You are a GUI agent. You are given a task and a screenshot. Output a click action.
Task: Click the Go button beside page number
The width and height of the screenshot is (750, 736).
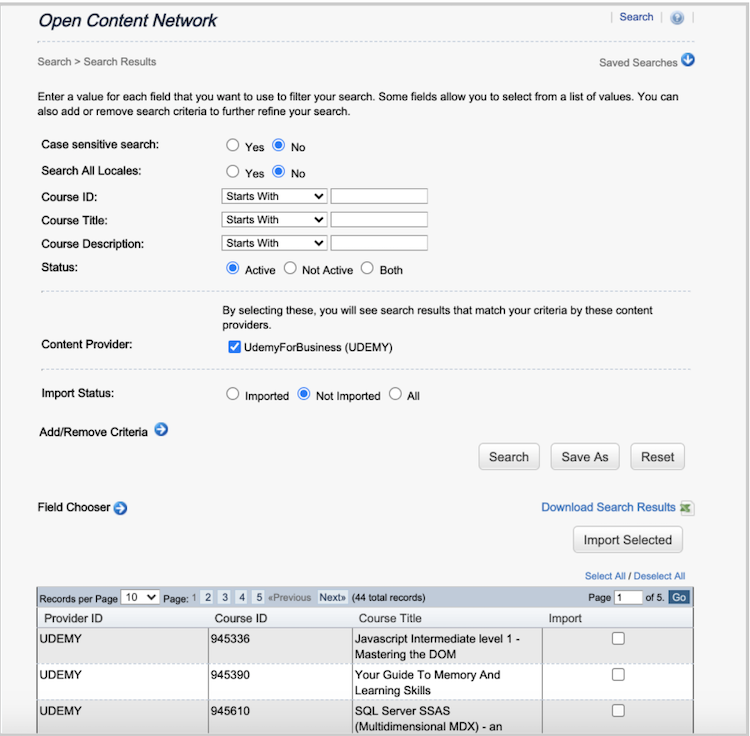pos(679,597)
